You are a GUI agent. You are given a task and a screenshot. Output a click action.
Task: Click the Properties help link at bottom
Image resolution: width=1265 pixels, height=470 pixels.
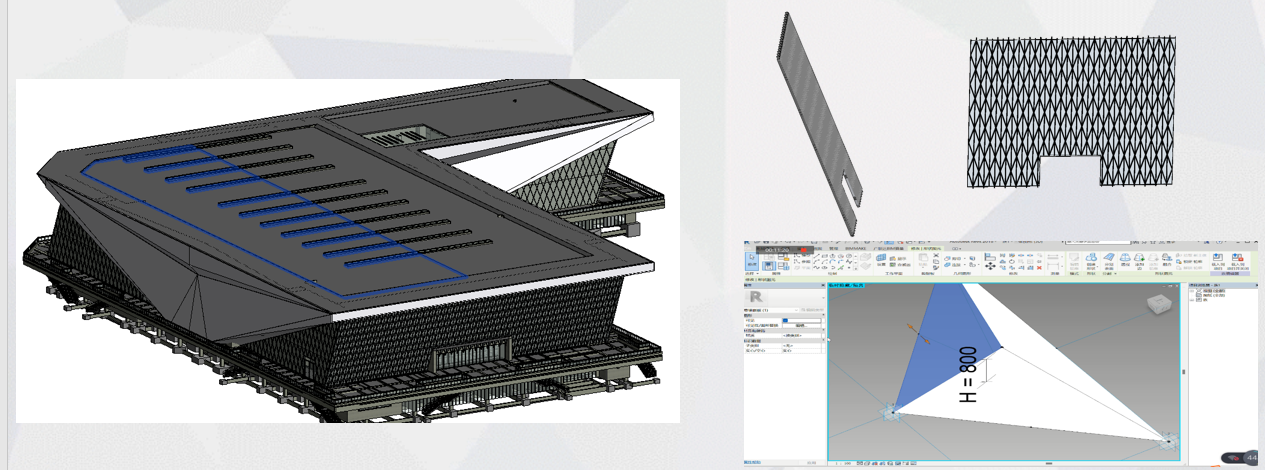coord(751,462)
